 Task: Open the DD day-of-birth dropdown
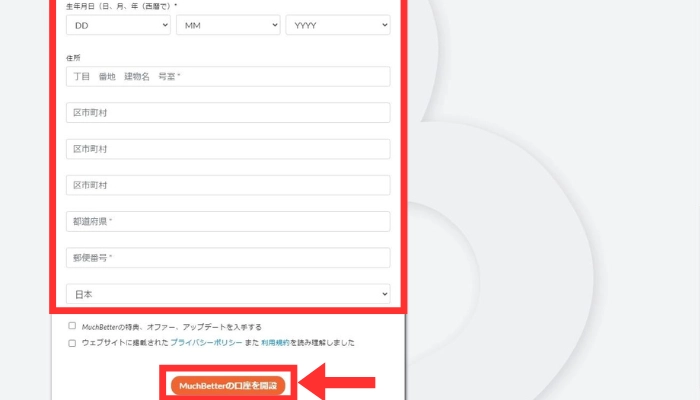click(x=118, y=25)
